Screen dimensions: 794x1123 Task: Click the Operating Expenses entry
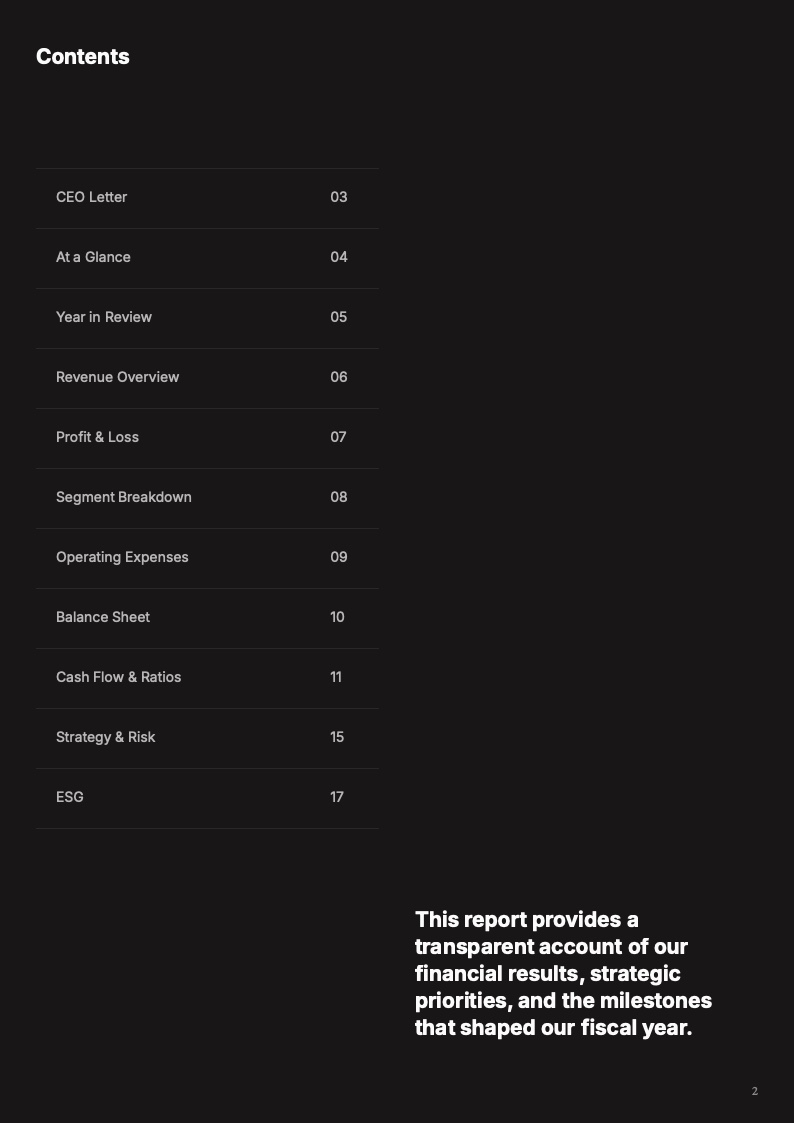[122, 557]
